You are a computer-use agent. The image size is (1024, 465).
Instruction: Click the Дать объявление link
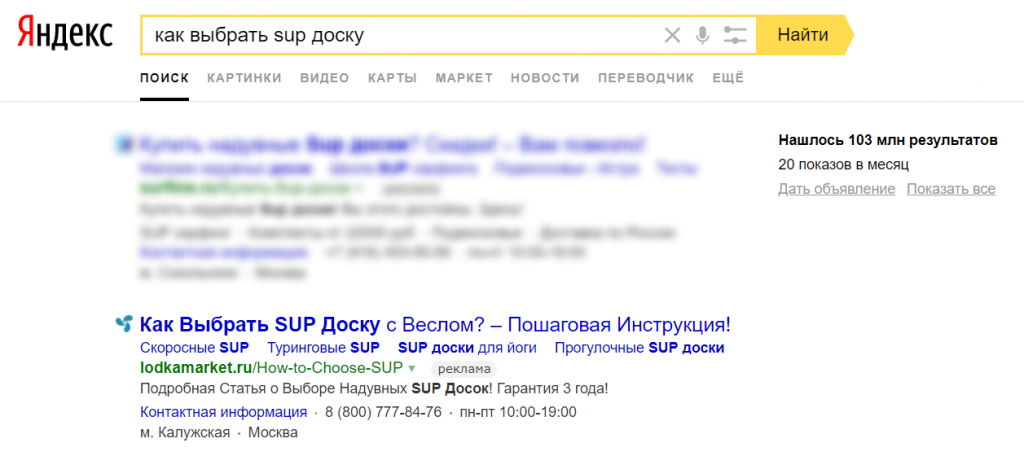tap(837, 189)
